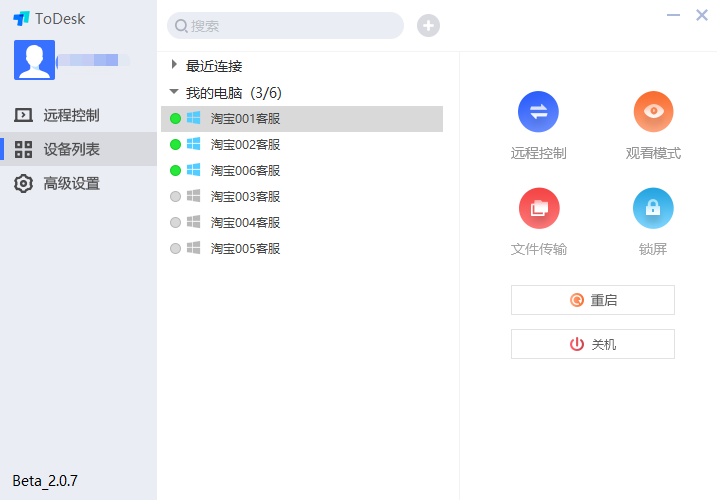
Task: Collapse the 我的电脑 (3/6) device group
Action: pos(175,92)
